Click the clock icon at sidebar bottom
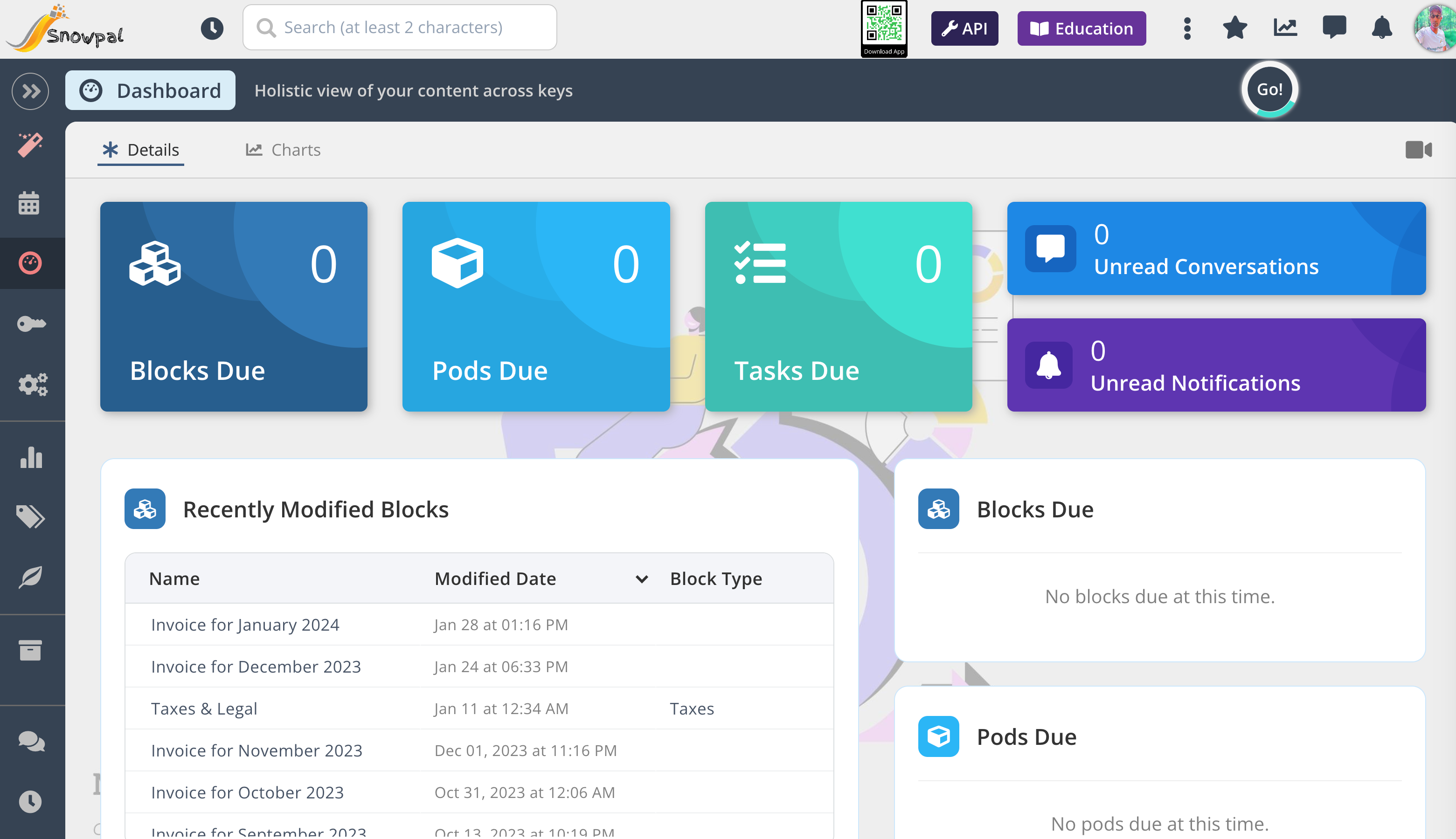1456x839 pixels. [30, 802]
